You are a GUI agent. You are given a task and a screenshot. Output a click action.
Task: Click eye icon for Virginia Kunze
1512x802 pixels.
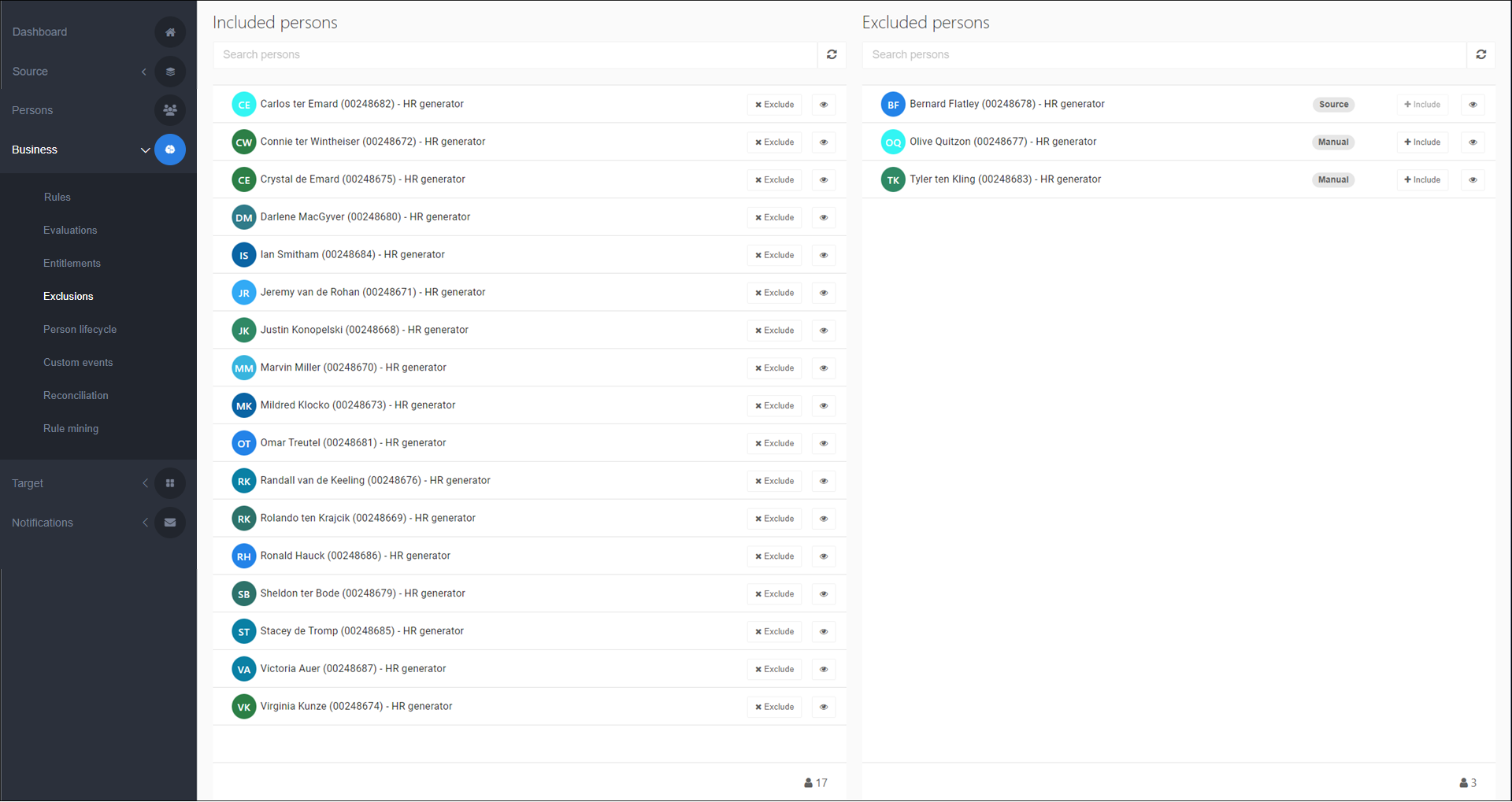pos(824,707)
